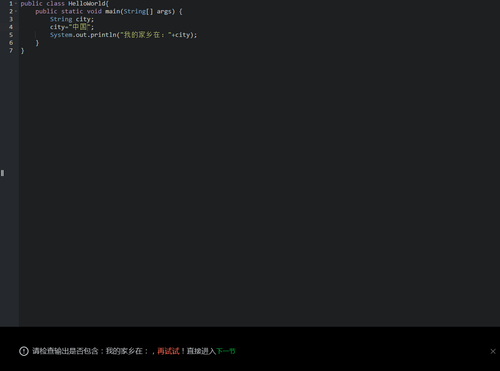Click the left edge panel handle
The width and height of the screenshot is (500, 371).
[x=2, y=173]
